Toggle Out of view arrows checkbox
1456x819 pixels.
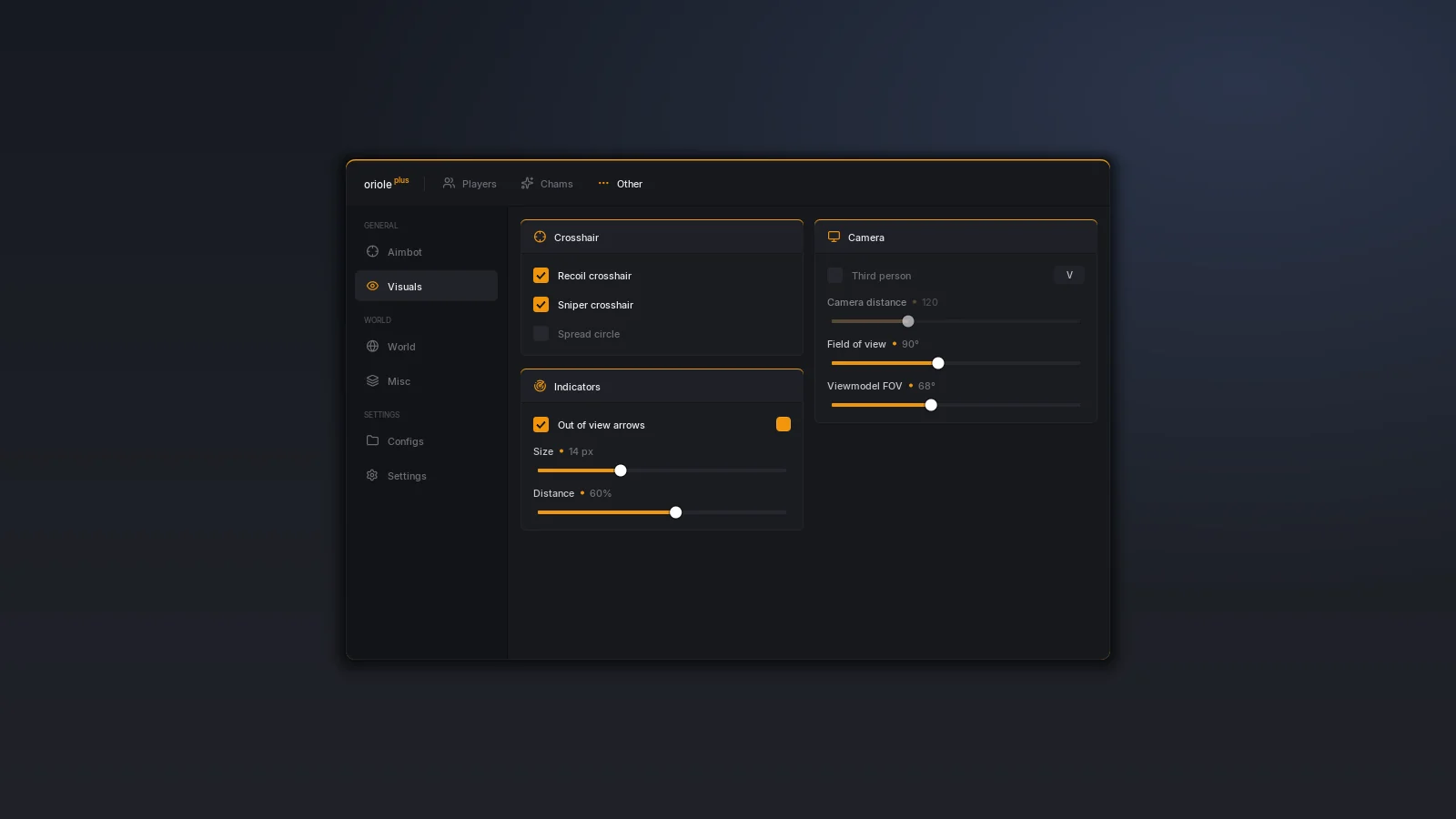(x=541, y=424)
